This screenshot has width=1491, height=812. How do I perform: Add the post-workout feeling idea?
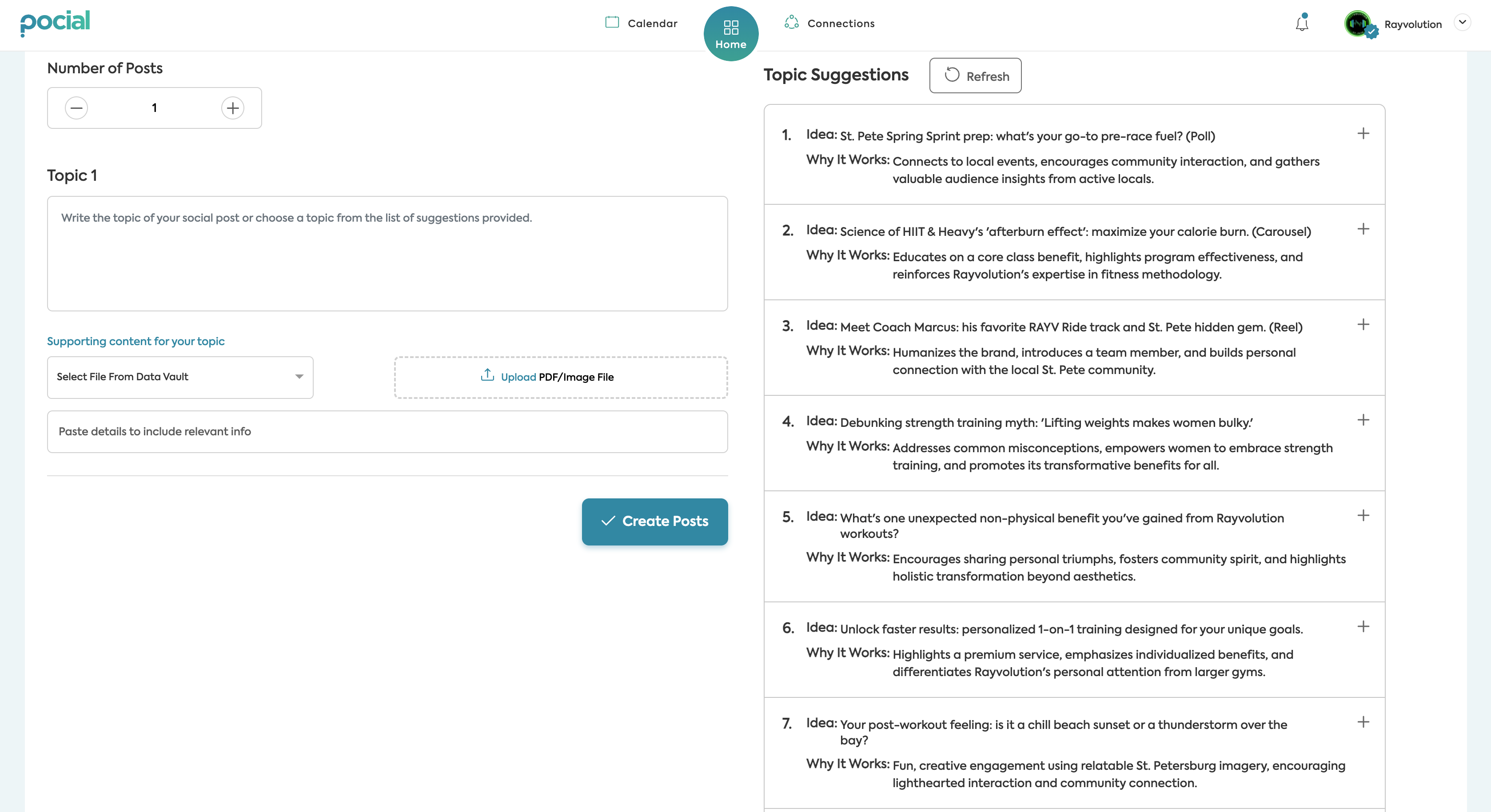click(1363, 722)
